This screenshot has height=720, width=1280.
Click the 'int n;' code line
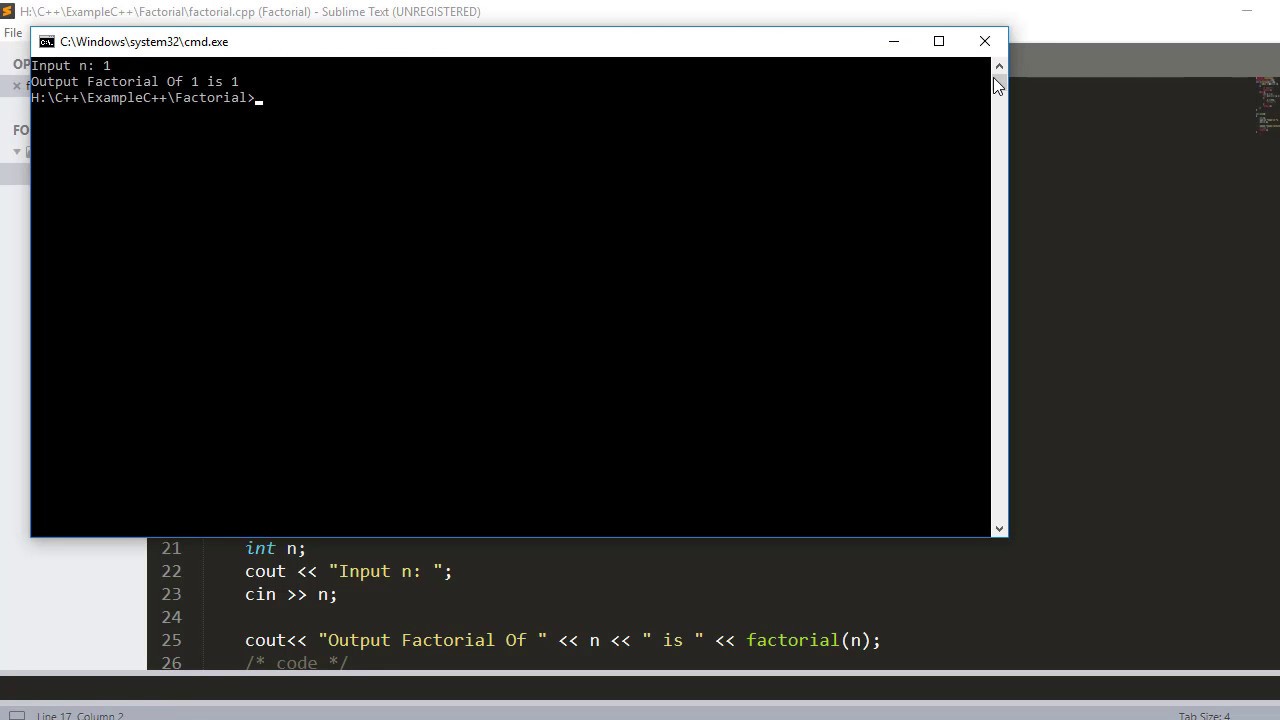(x=275, y=548)
